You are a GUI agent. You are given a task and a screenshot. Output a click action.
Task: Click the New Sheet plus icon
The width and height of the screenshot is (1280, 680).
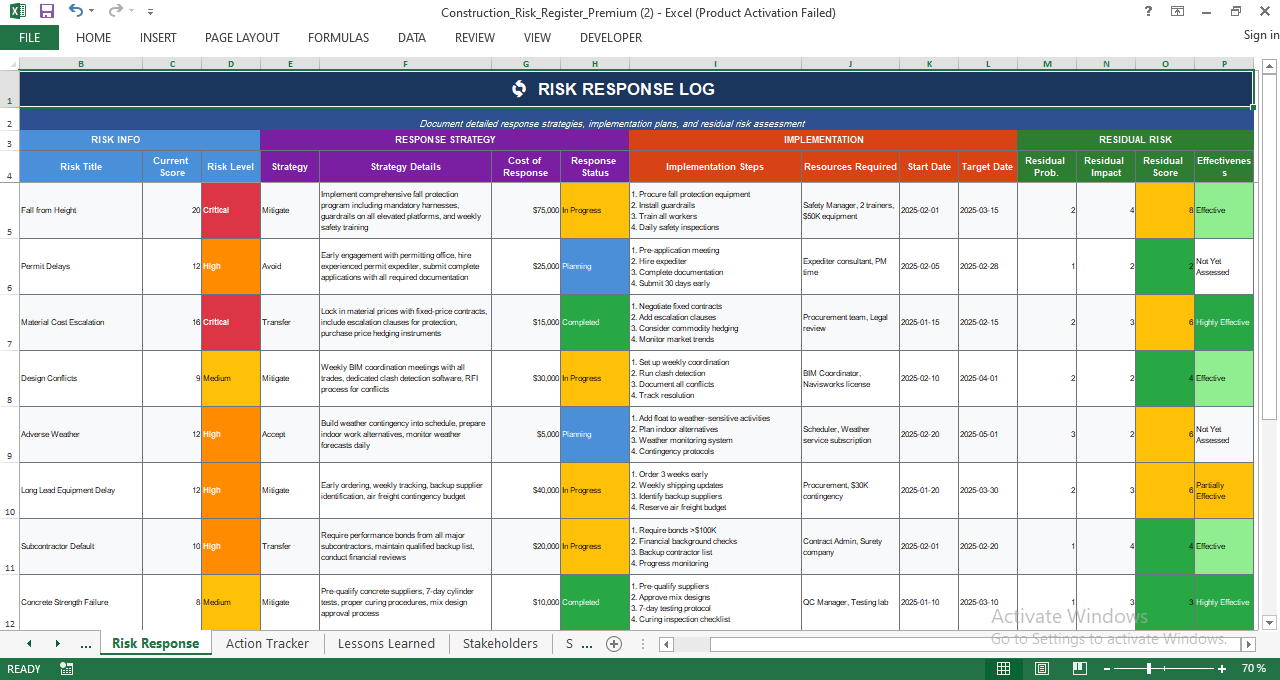click(x=614, y=644)
